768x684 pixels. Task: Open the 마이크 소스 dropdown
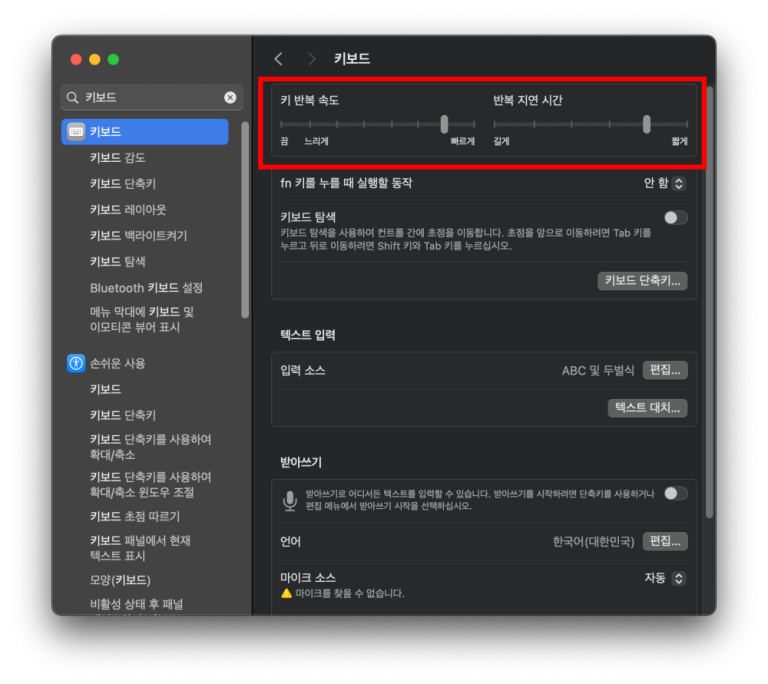click(665, 578)
